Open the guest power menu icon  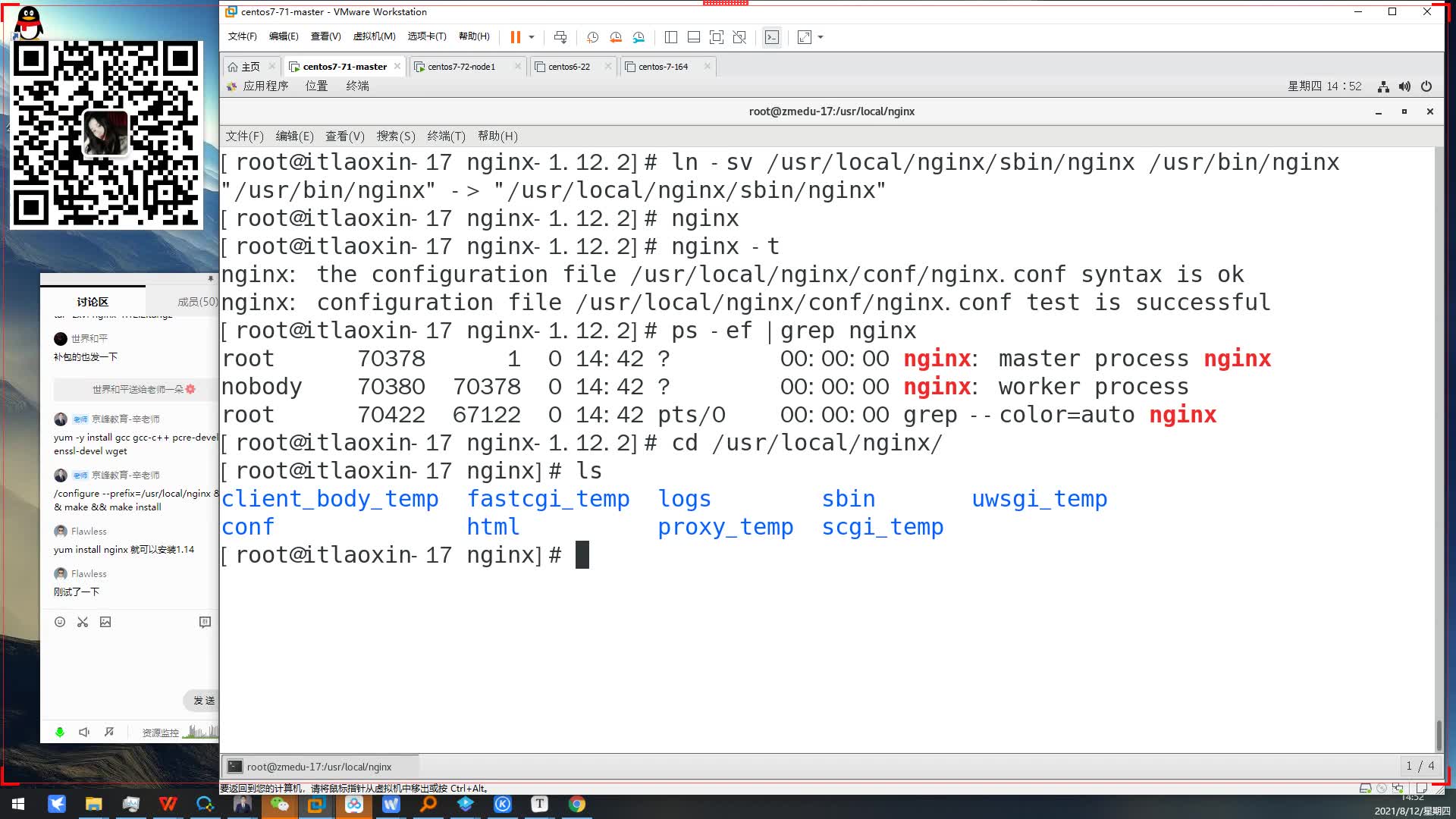(x=1426, y=86)
